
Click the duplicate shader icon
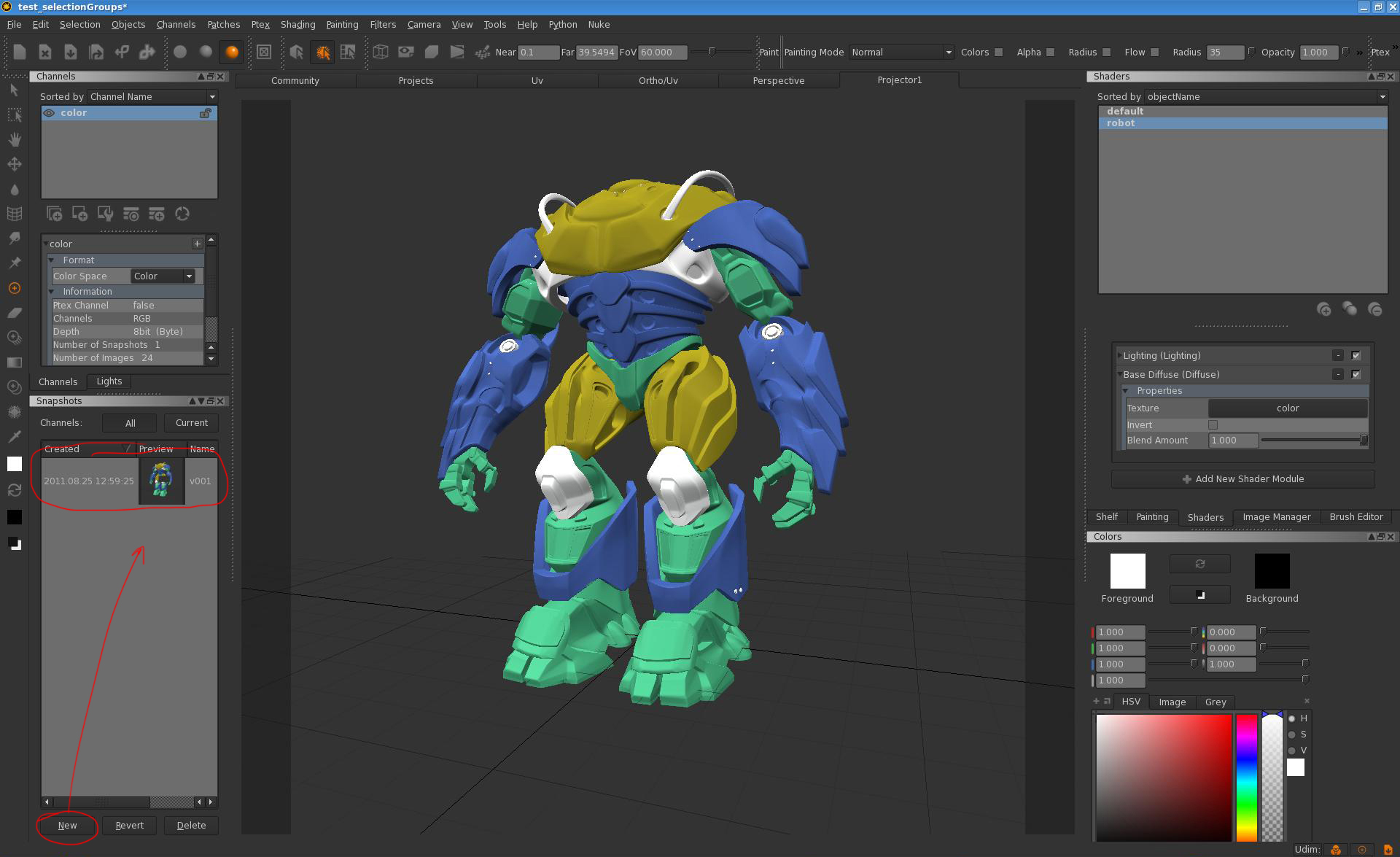[1350, 309]
